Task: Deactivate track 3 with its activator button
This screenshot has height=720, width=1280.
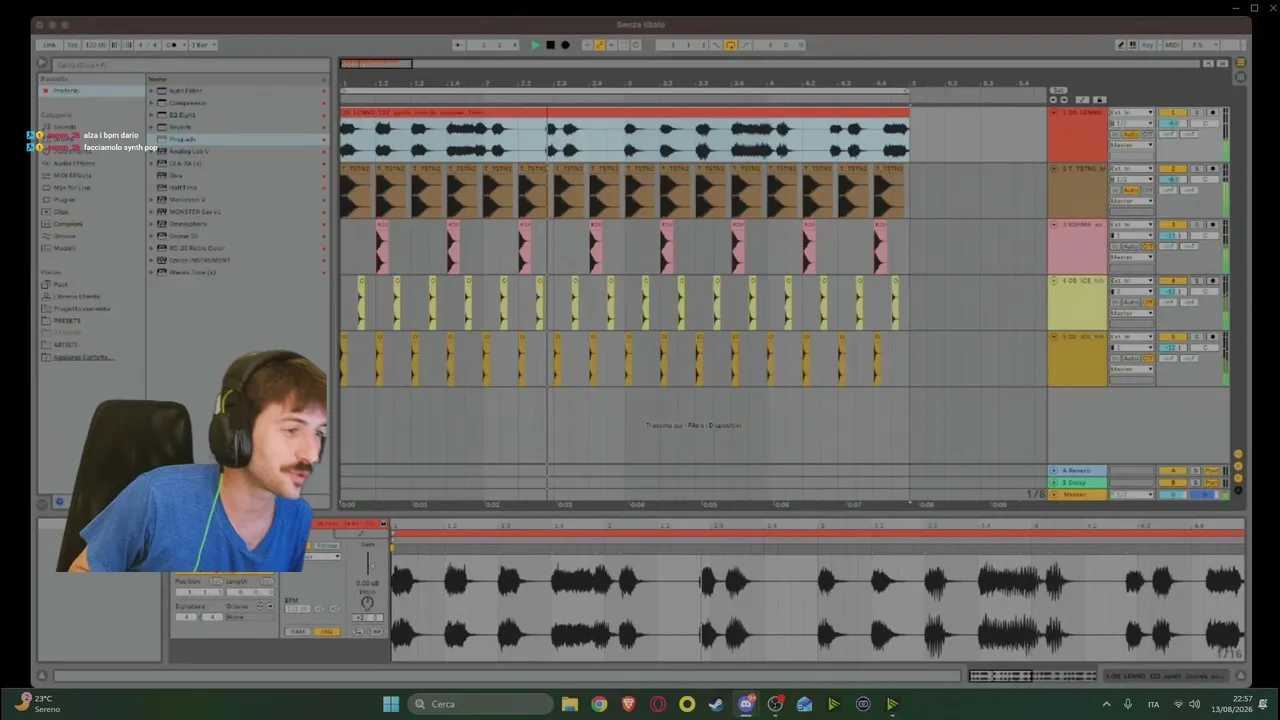Action: click(1172, 224)
